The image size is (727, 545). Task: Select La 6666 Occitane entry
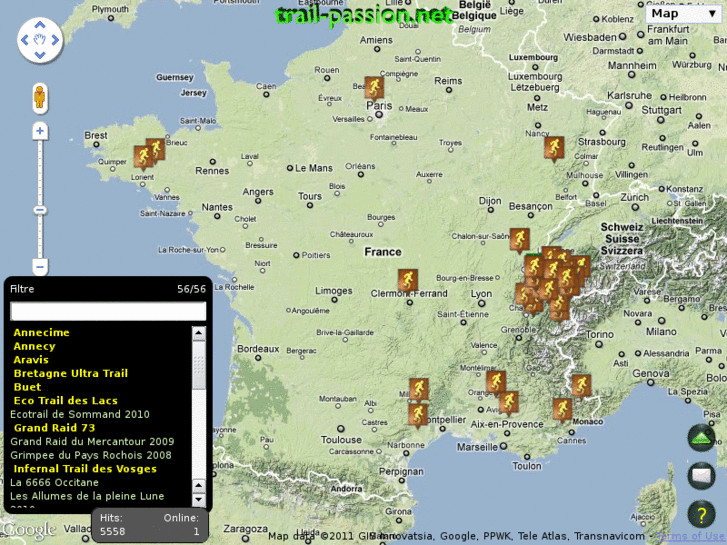(55, 482)
